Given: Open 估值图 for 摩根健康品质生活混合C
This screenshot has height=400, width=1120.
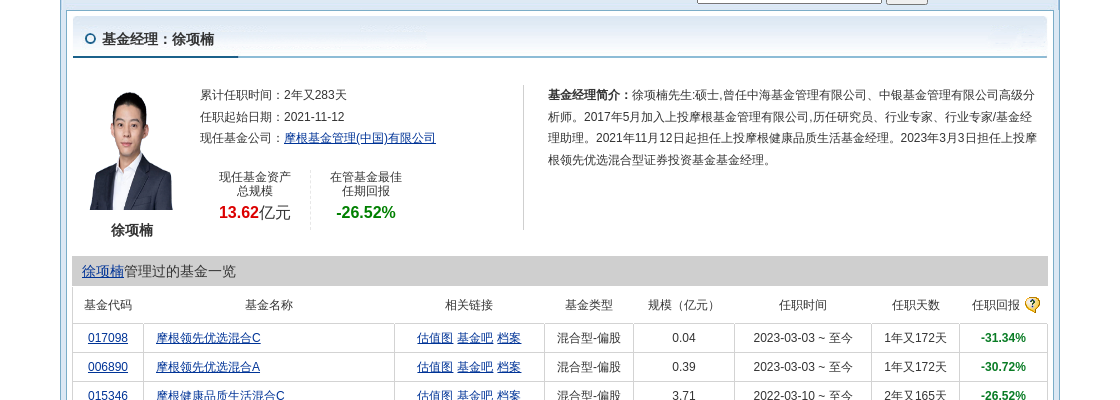Looking at the screenshot, I should pyautogui.click(x=435, y=395).
